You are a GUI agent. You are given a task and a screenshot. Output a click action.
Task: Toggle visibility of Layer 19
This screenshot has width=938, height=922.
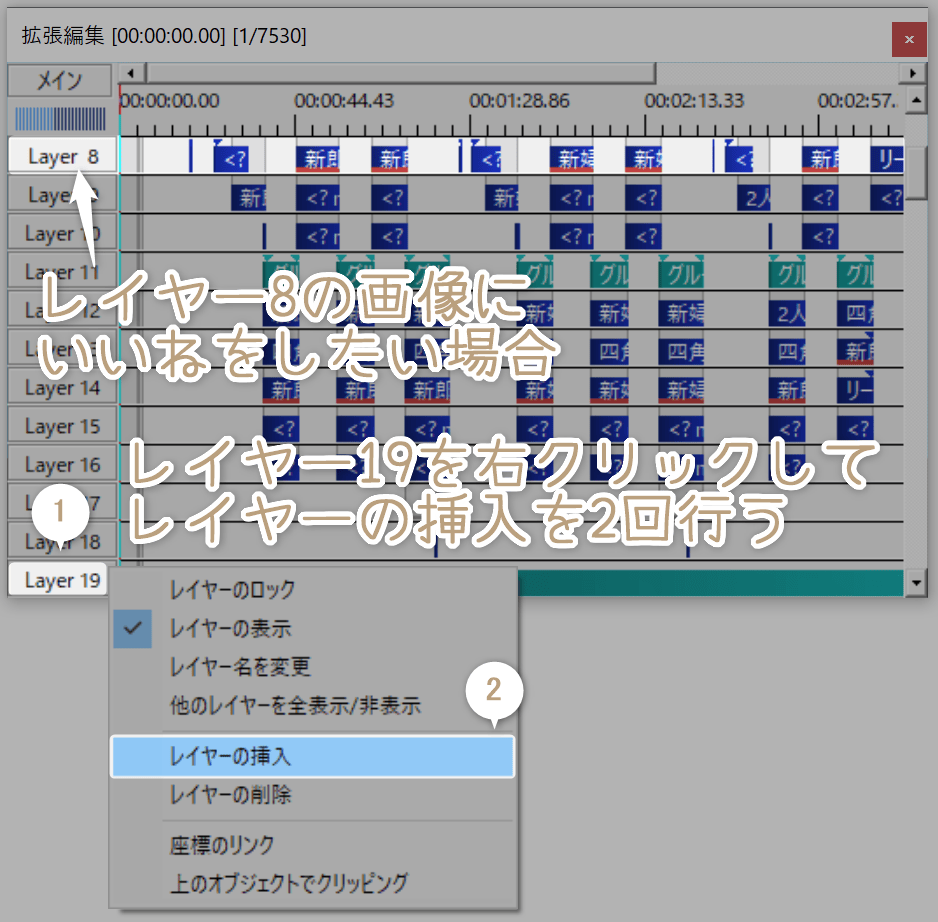(59, 579)
